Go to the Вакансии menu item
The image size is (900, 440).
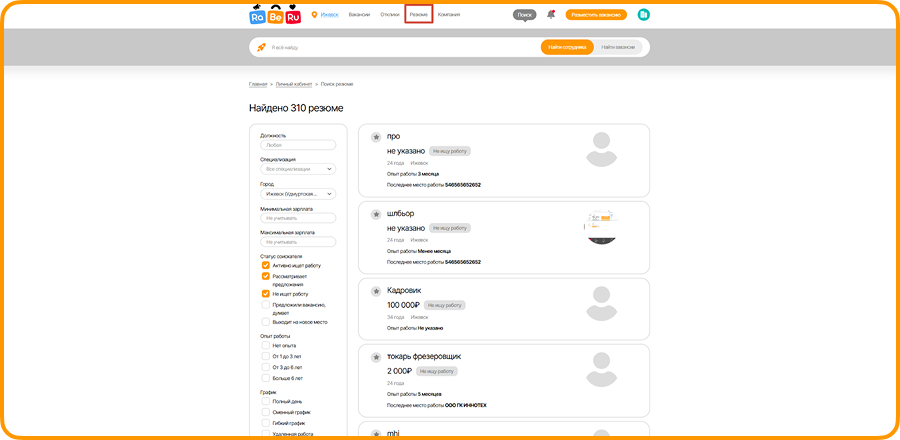pos(359,15)
